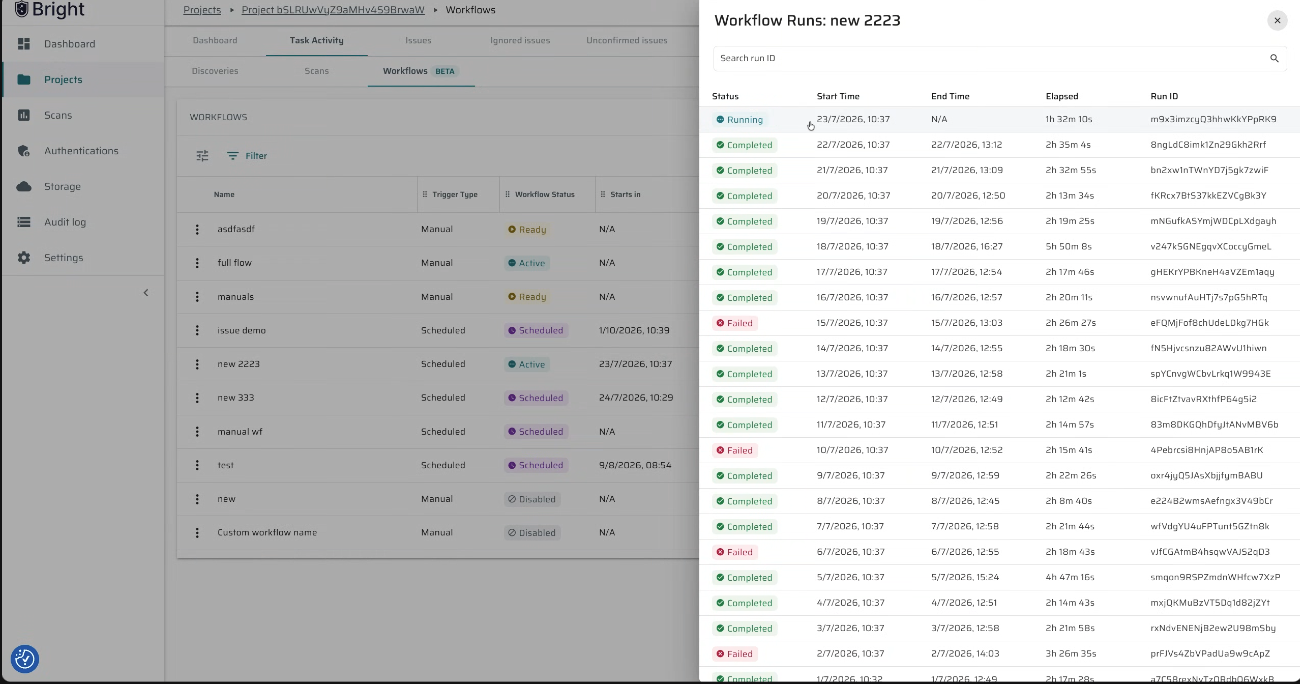Screen dimensions: 1300x684
Task: Follow the Projects breadcrumb link
Action: (x=202, y=10)
